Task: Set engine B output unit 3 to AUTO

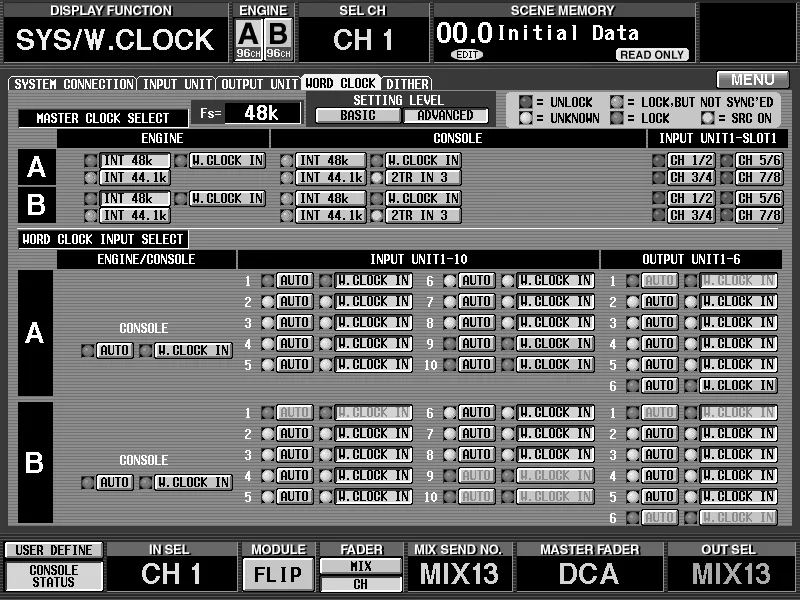Action: (x=660, y=454)
